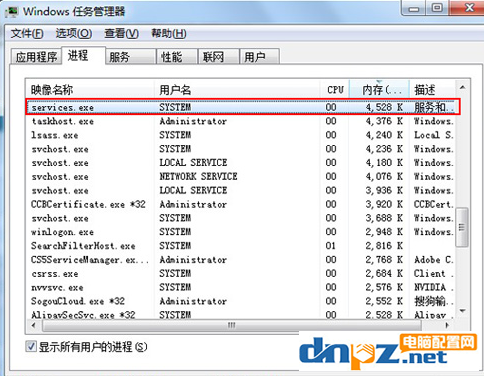The height and width of the screenshot is (376, 484).
Task: Click the 2,684 K memory value
Action: (384, 274)
